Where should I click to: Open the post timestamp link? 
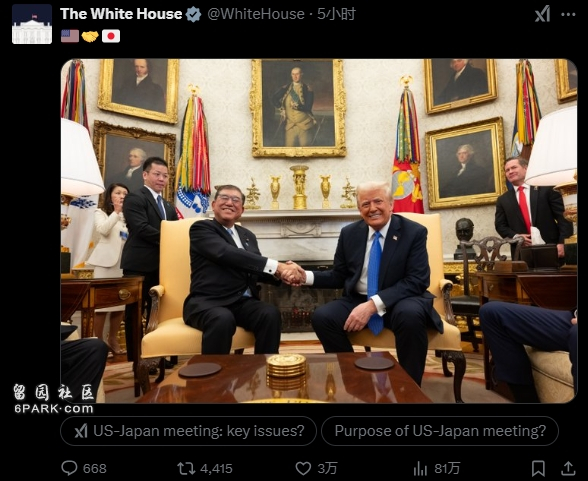click(x=336, y=14)
